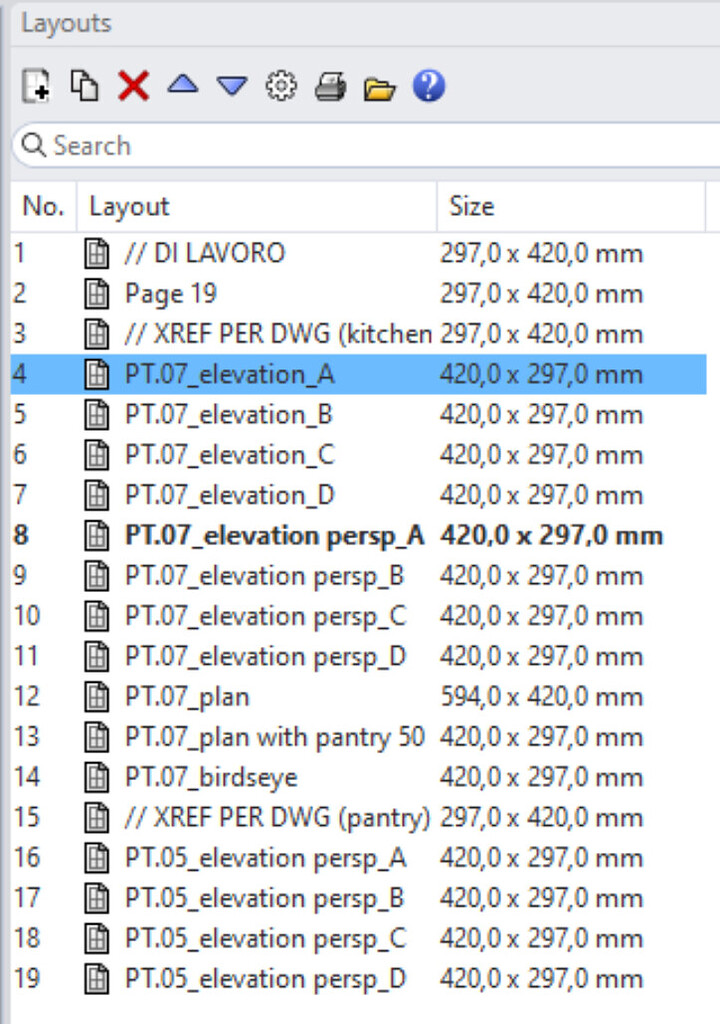Viewport: 720px width, 1024px height.
Task: Open layout settings with the gear icon
Action: tap(281, 87)
